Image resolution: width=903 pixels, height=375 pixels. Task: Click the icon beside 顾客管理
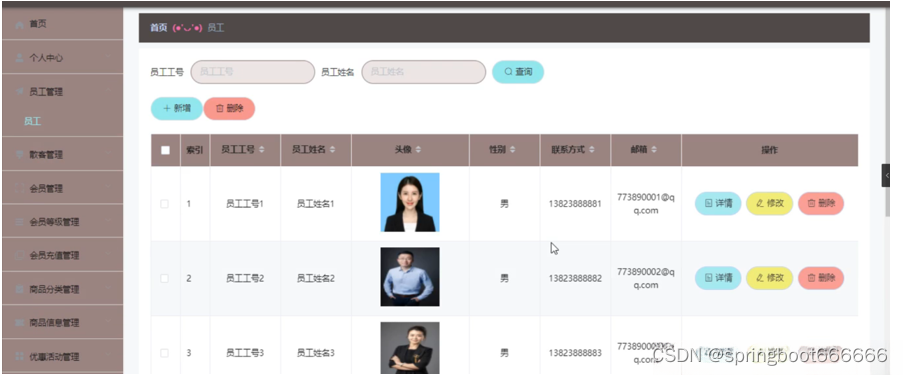point(20,154)
